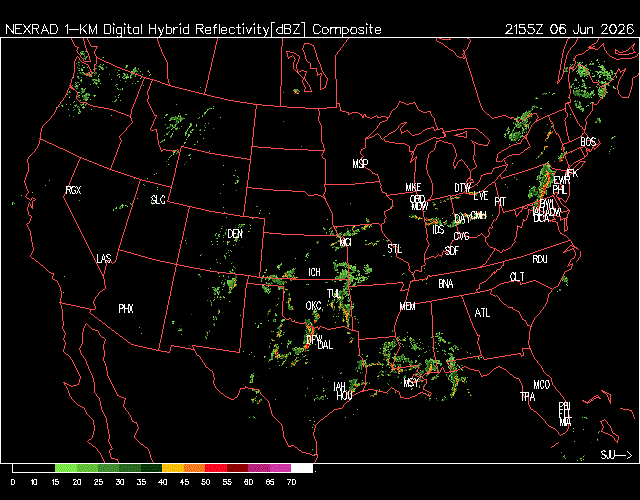Click the MKE airport label

(413, 187)
